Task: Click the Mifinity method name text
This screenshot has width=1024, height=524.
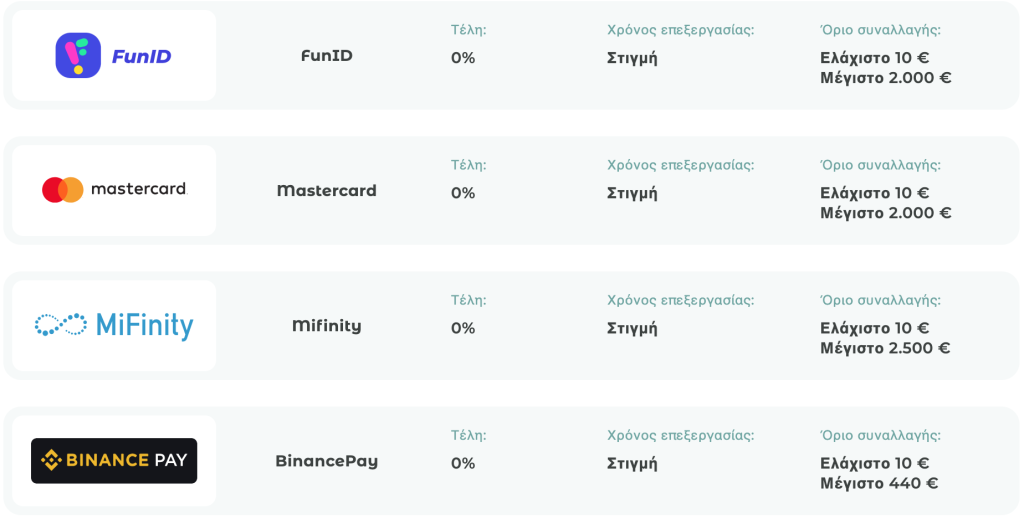Action: (327, 325)
